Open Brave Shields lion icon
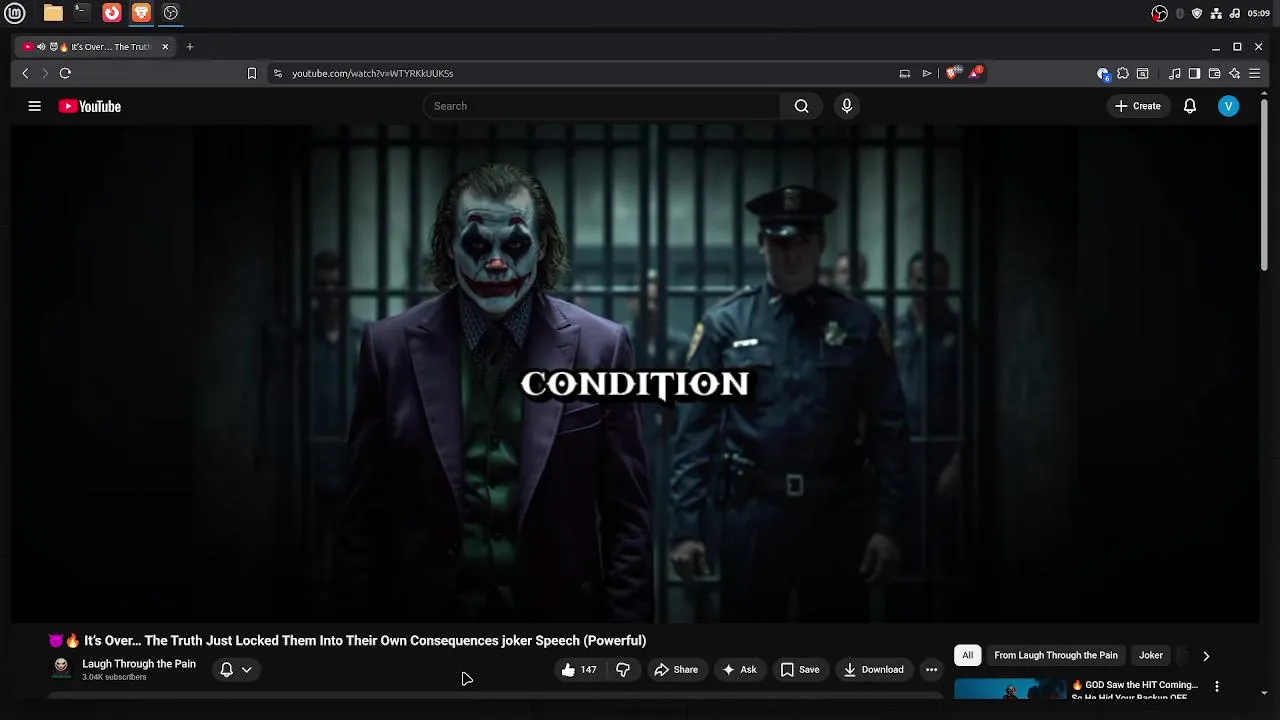 (952, 73)
